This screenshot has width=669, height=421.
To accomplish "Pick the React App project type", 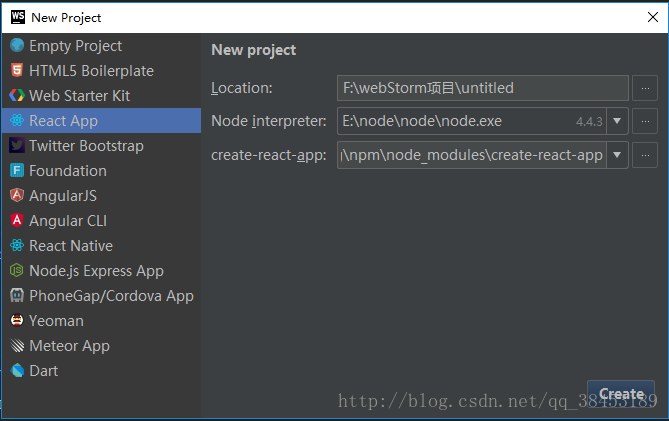I will 102,120.
